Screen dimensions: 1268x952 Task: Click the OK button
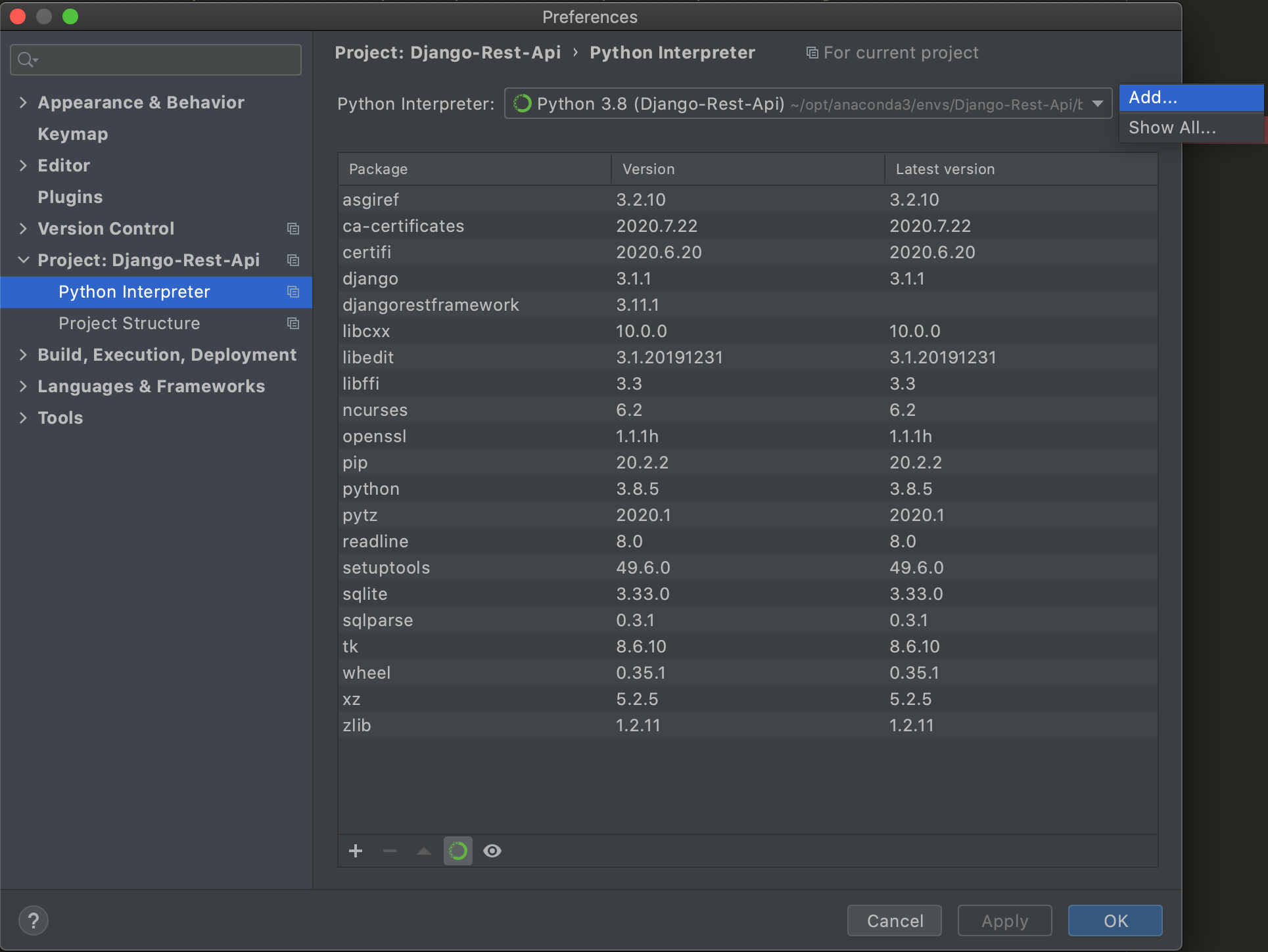click(x=1114, y=920)
